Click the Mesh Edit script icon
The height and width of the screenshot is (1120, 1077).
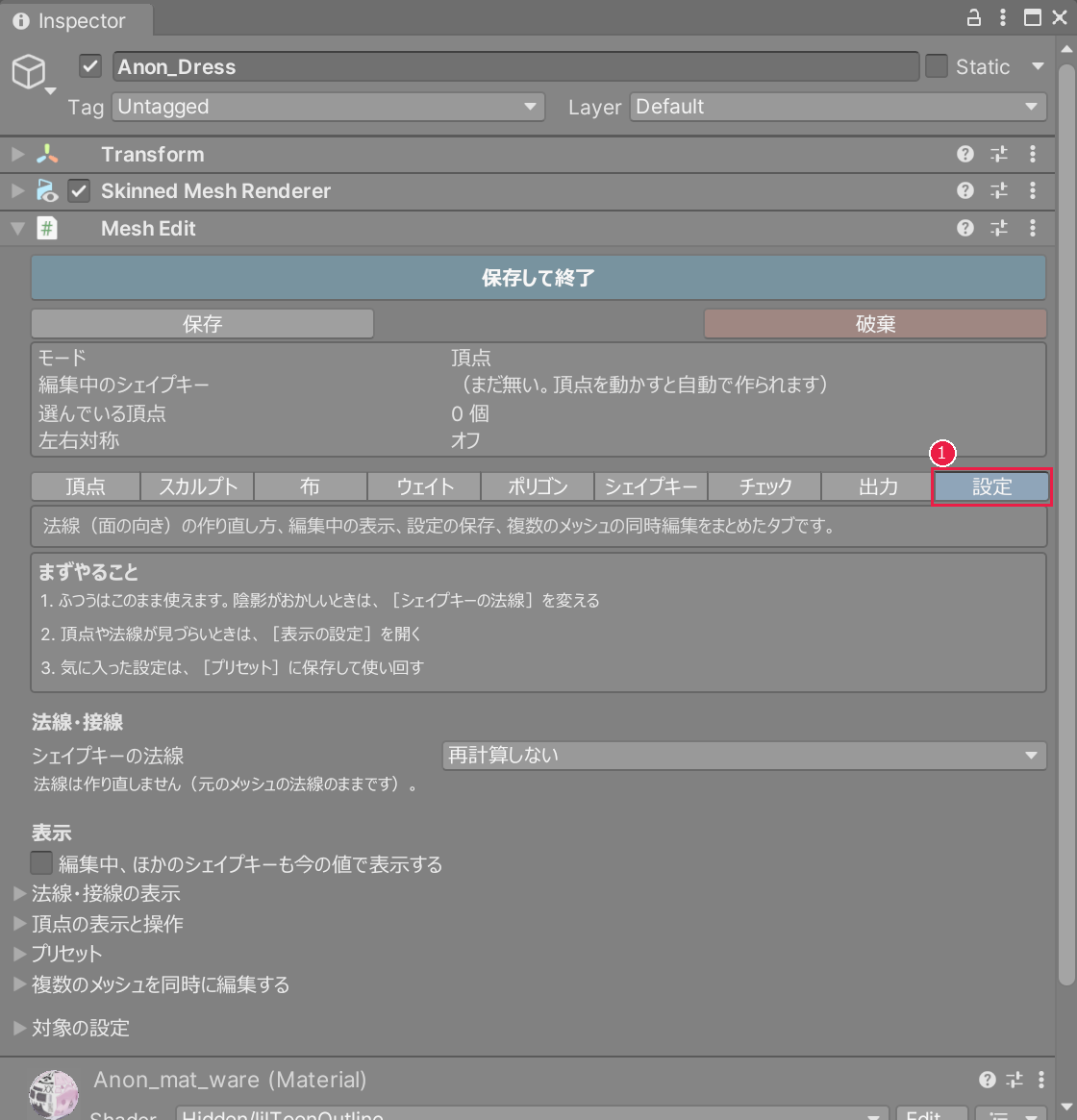tap(47, 229)
